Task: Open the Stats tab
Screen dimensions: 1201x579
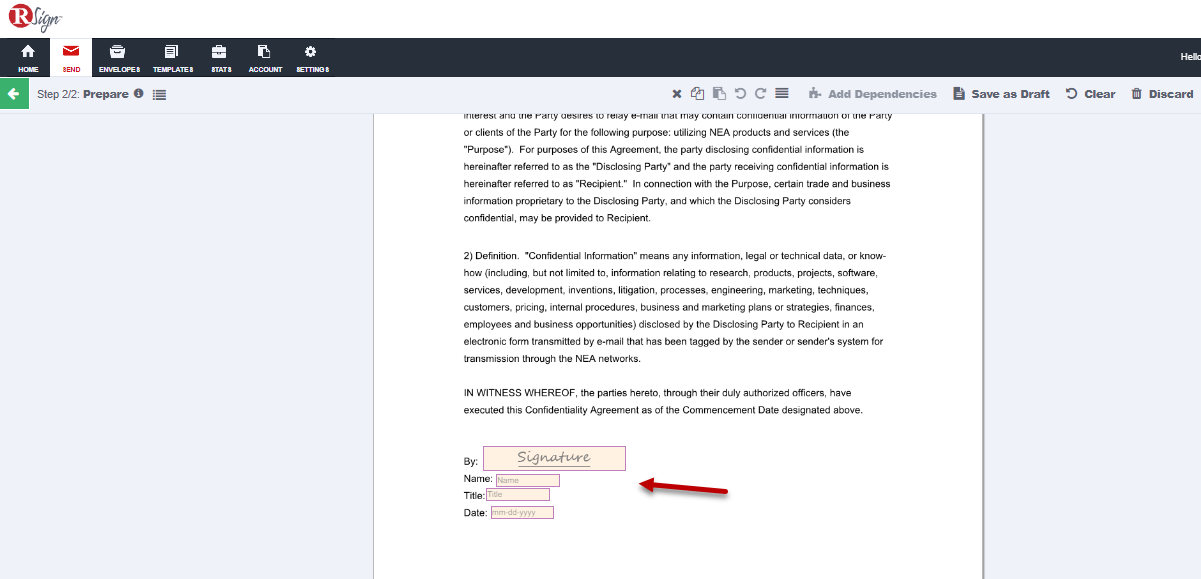Action: point(220,58)
